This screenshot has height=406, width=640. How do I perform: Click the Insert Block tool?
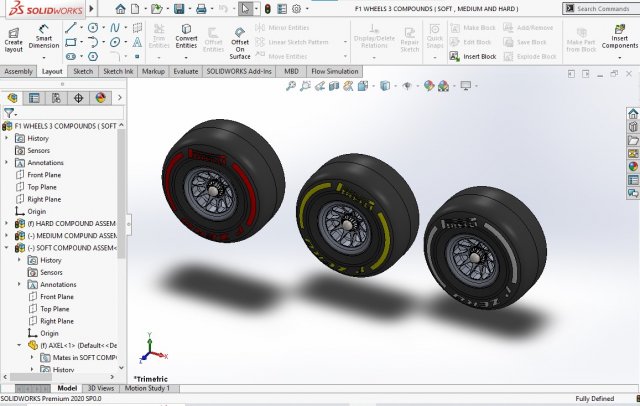[x=473, y=56]
